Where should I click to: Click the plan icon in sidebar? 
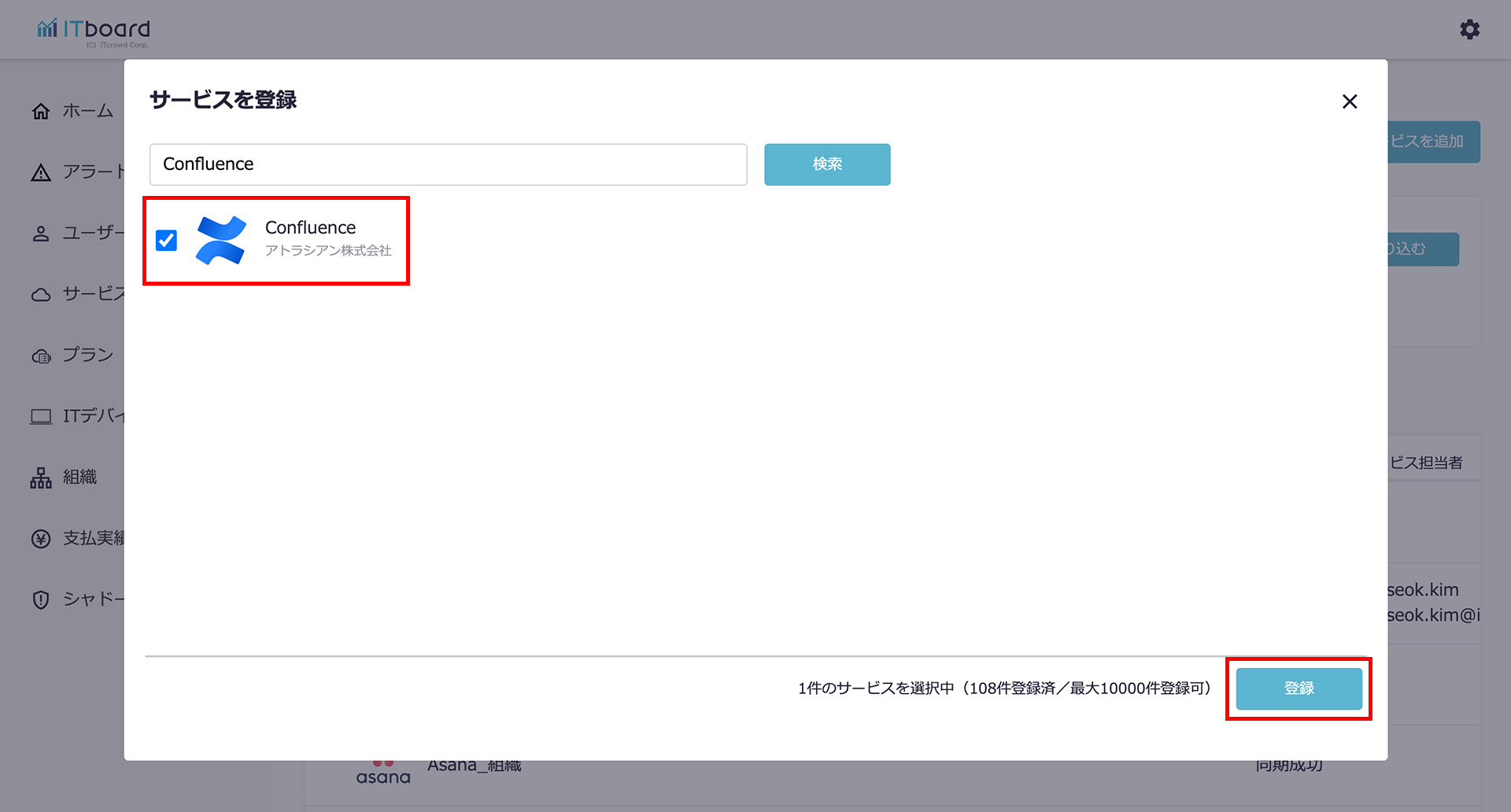41,356
